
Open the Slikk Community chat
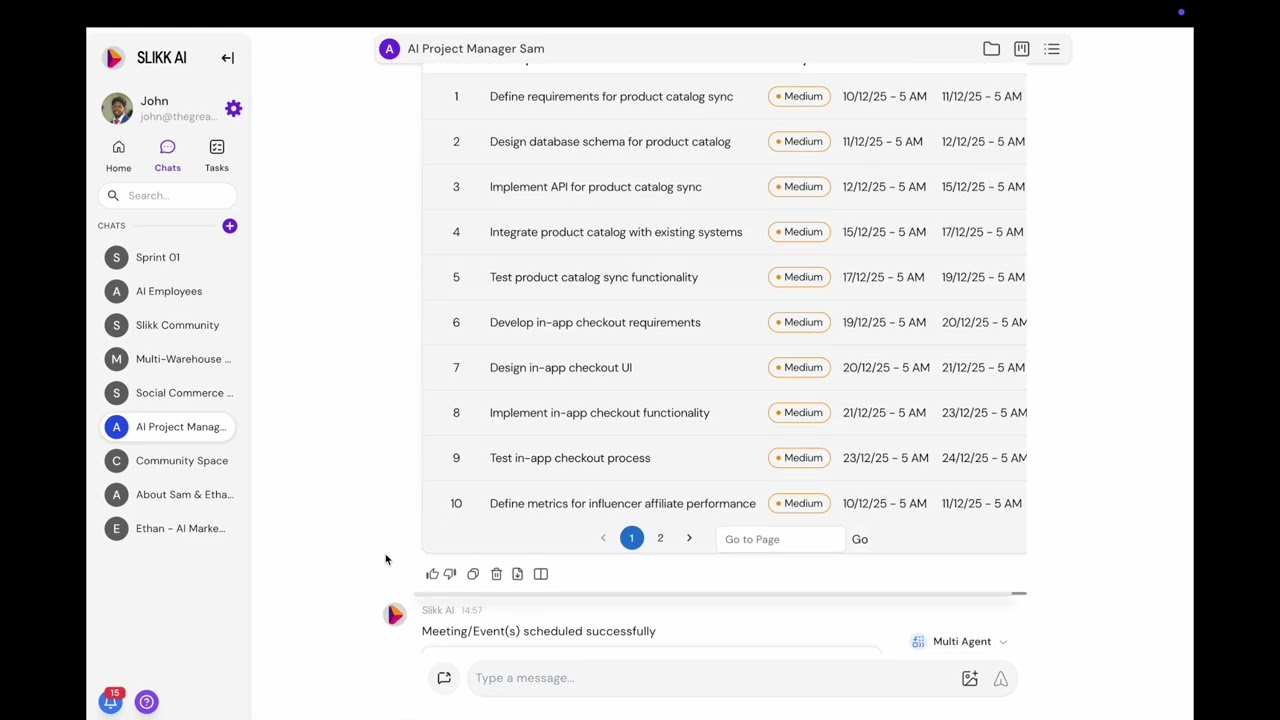pyautogui.click(x=168, y=325)
